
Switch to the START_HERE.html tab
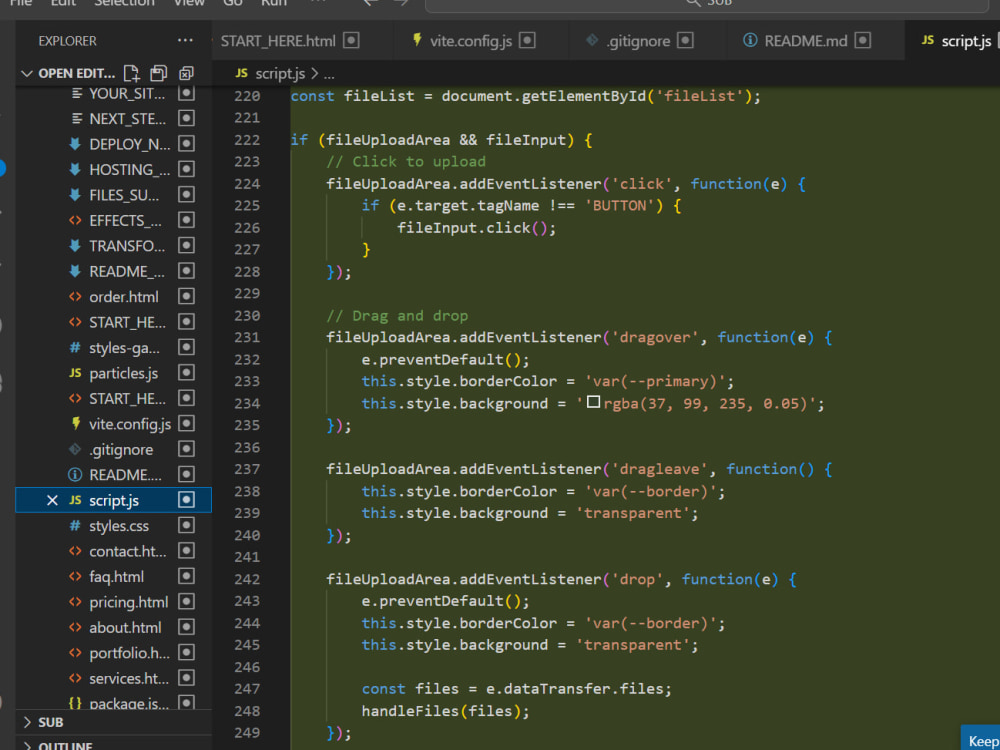[278, 41]
